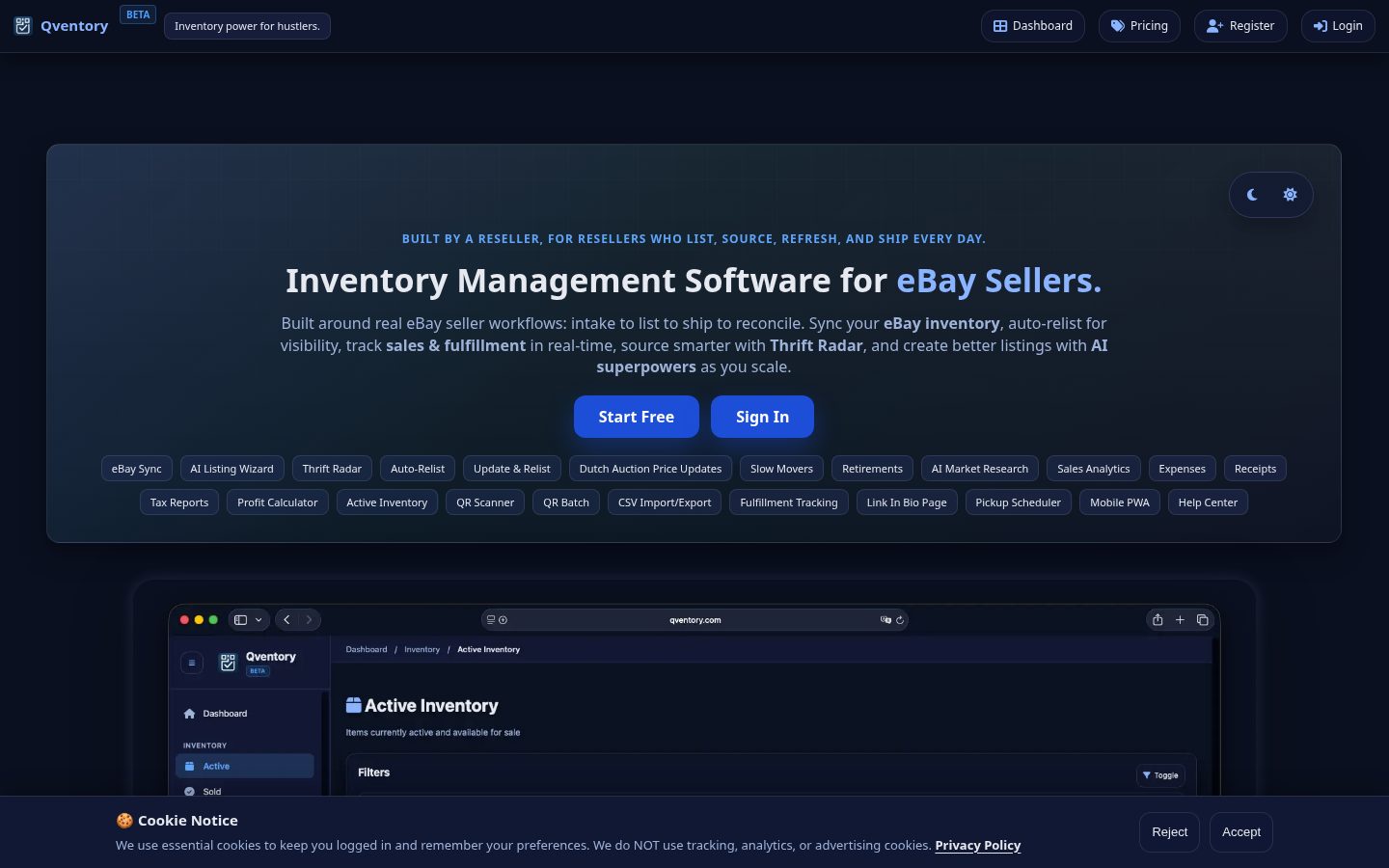Select the Fulfillment Tracking chip
Screen dimensions: 1389x868
[789, 502]
